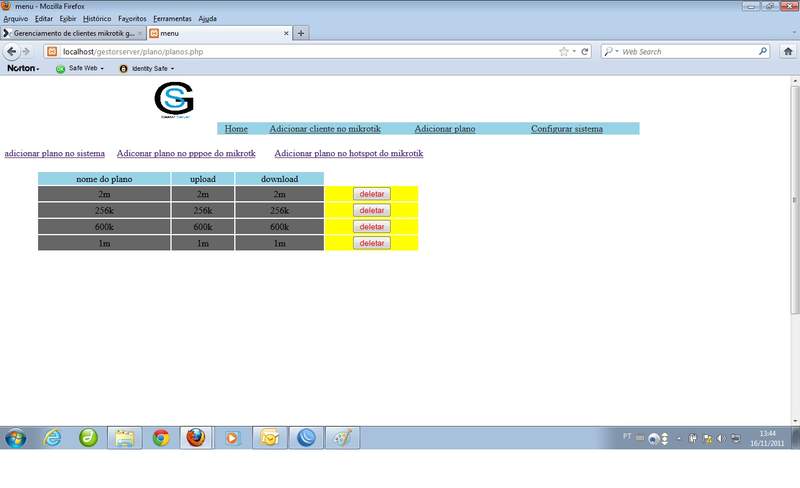This screenshot has width=800, height=488.
Task: Open the green circular app on taskbar
Action: pyautogui.click(x=88, y=438)
